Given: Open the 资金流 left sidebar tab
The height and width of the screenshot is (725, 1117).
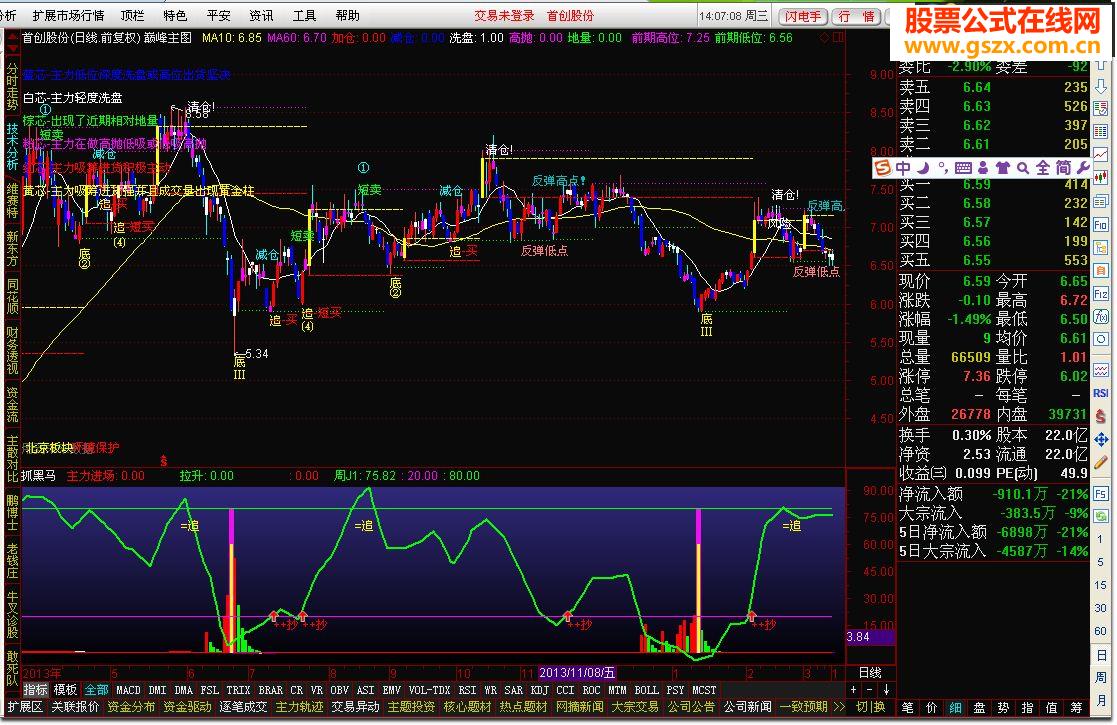Looking at the screenshot, I should (12, 404).
